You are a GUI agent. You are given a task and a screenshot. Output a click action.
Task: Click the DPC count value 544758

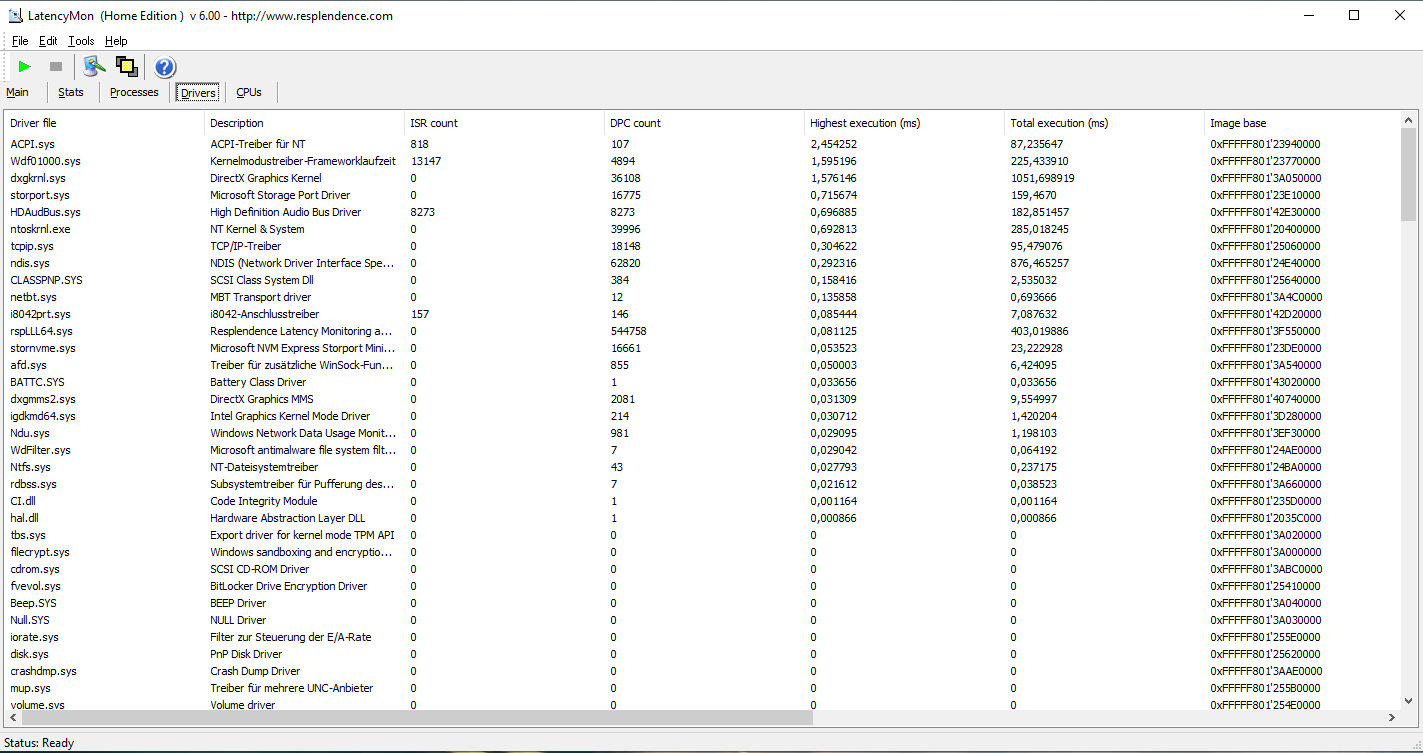pyautogui.click(x=628, y=331)
